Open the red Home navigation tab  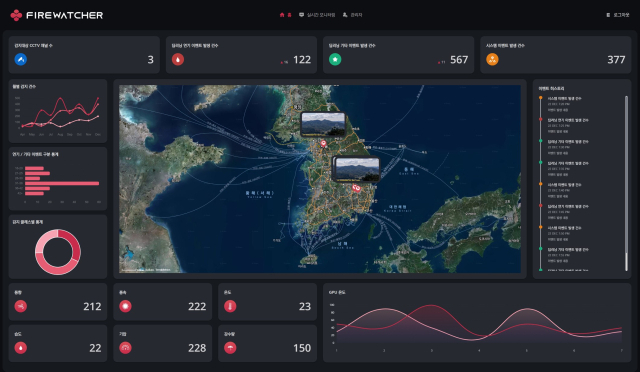[285, 15]
